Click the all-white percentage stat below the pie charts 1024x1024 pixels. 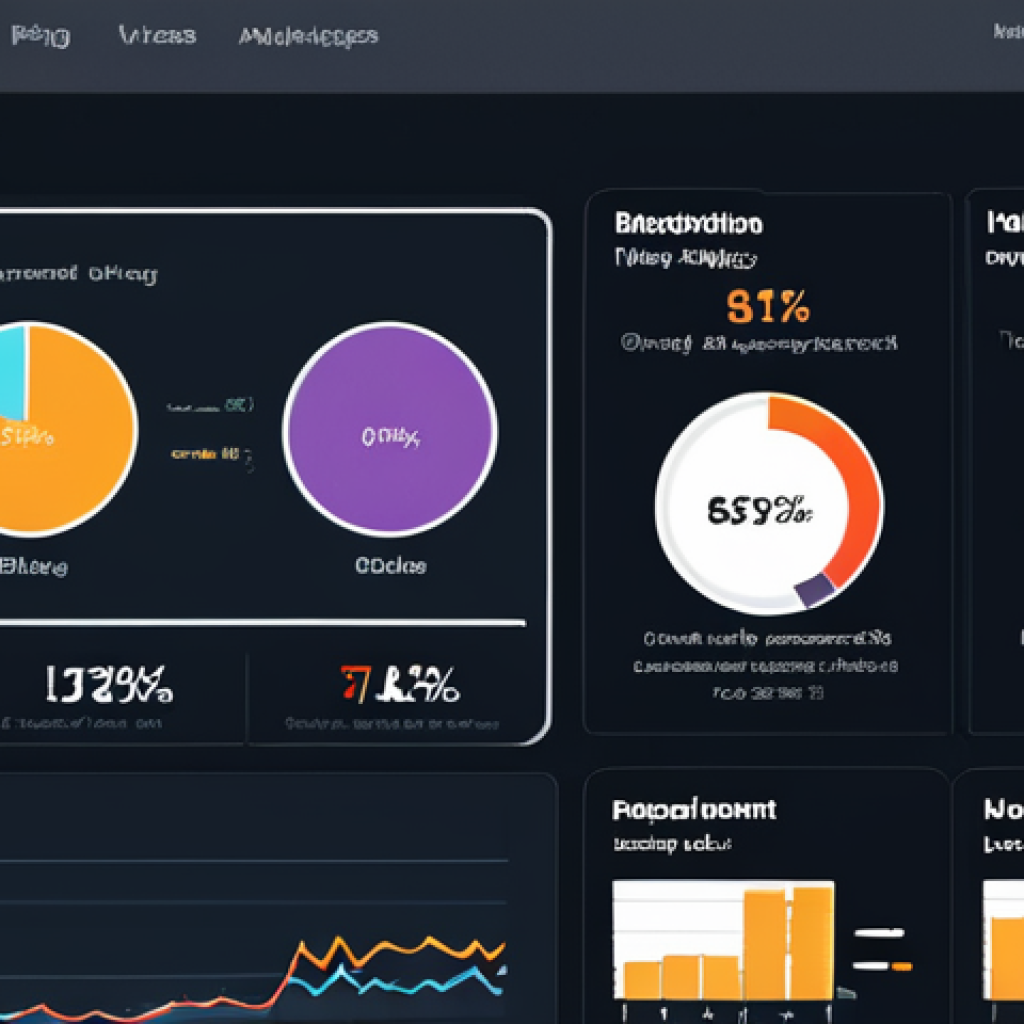pyautogui.click(x=109, y=684)
